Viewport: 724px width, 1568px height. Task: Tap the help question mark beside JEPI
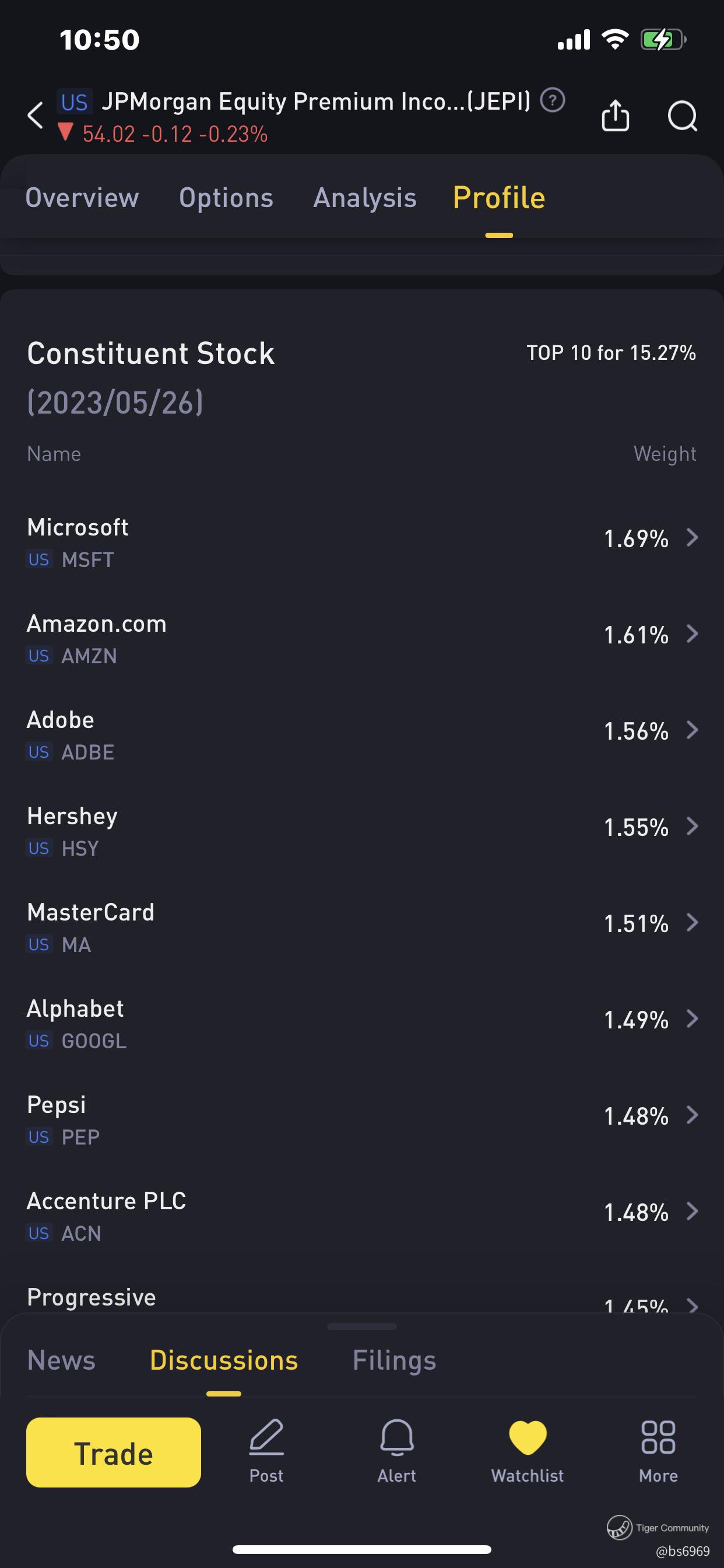coord(553,100)
